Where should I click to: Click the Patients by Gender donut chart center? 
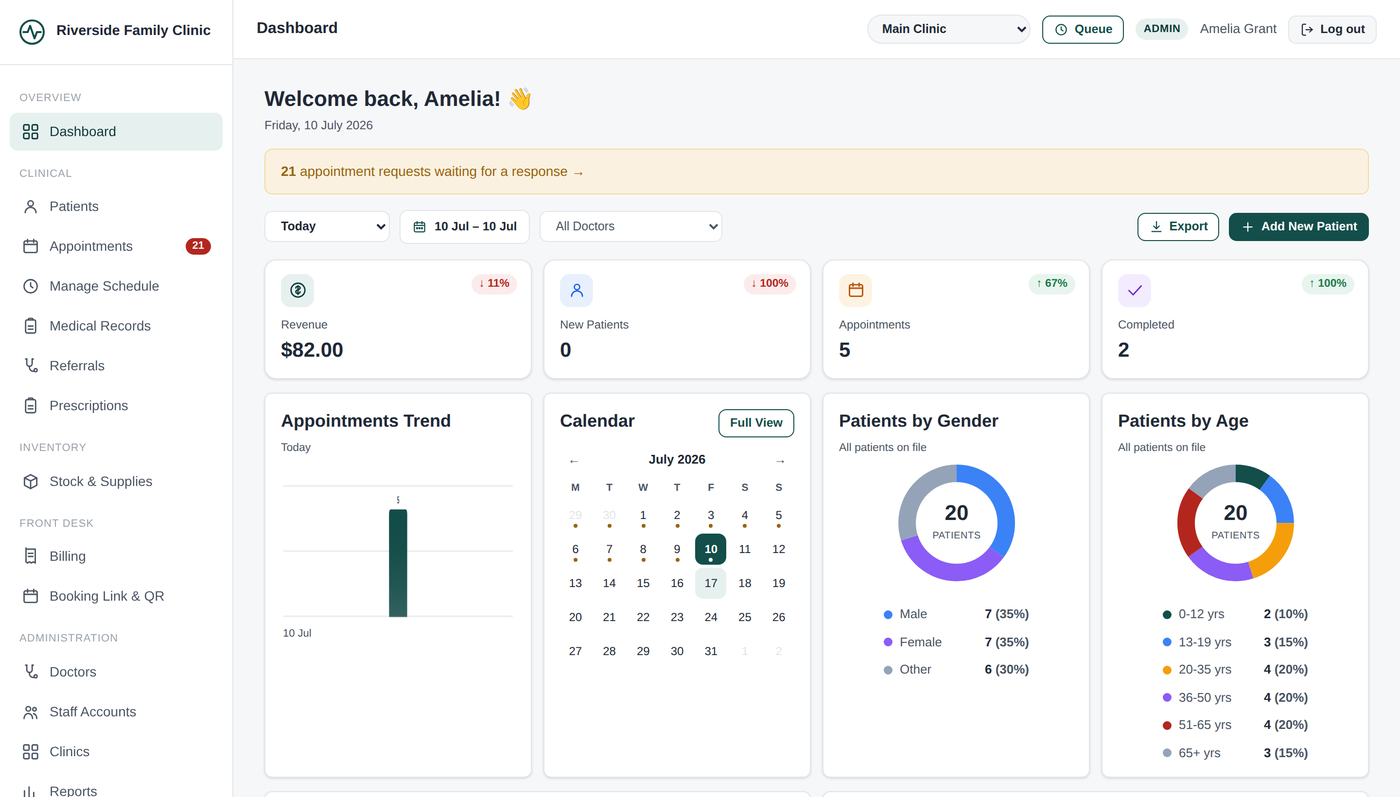(x=957, y=522)
